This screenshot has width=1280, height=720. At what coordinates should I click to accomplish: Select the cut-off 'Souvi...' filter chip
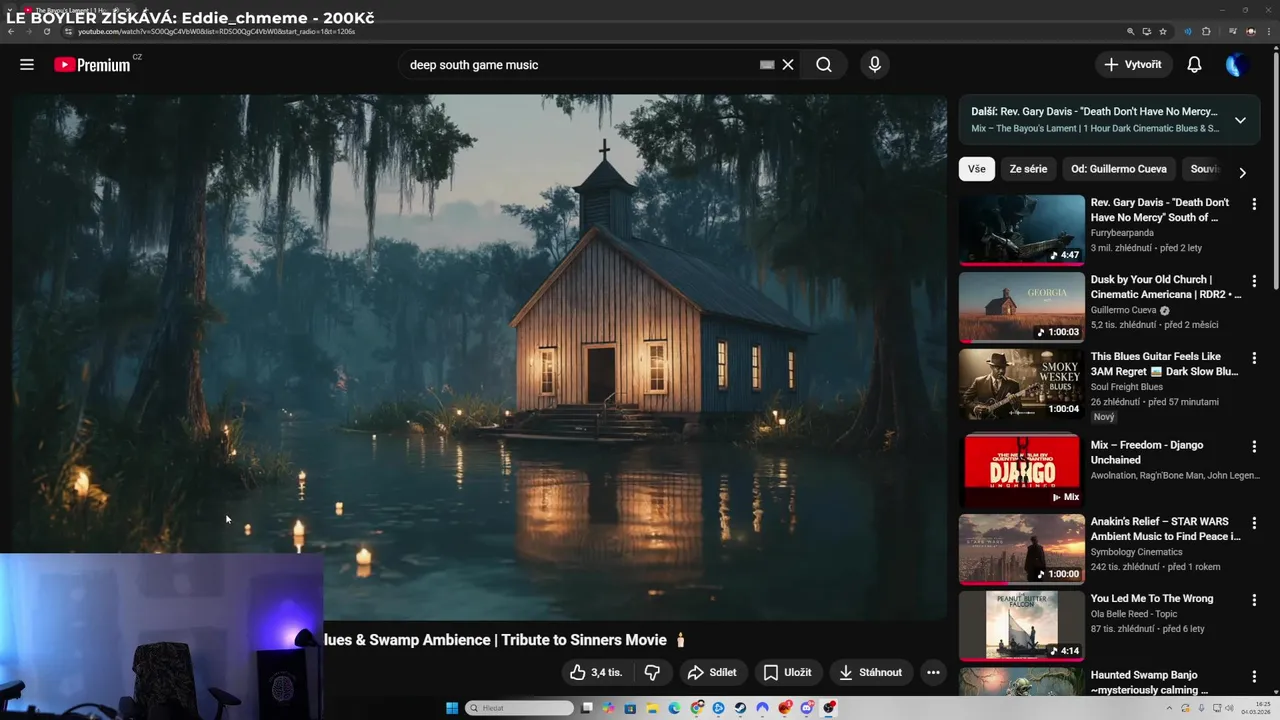1205,169
